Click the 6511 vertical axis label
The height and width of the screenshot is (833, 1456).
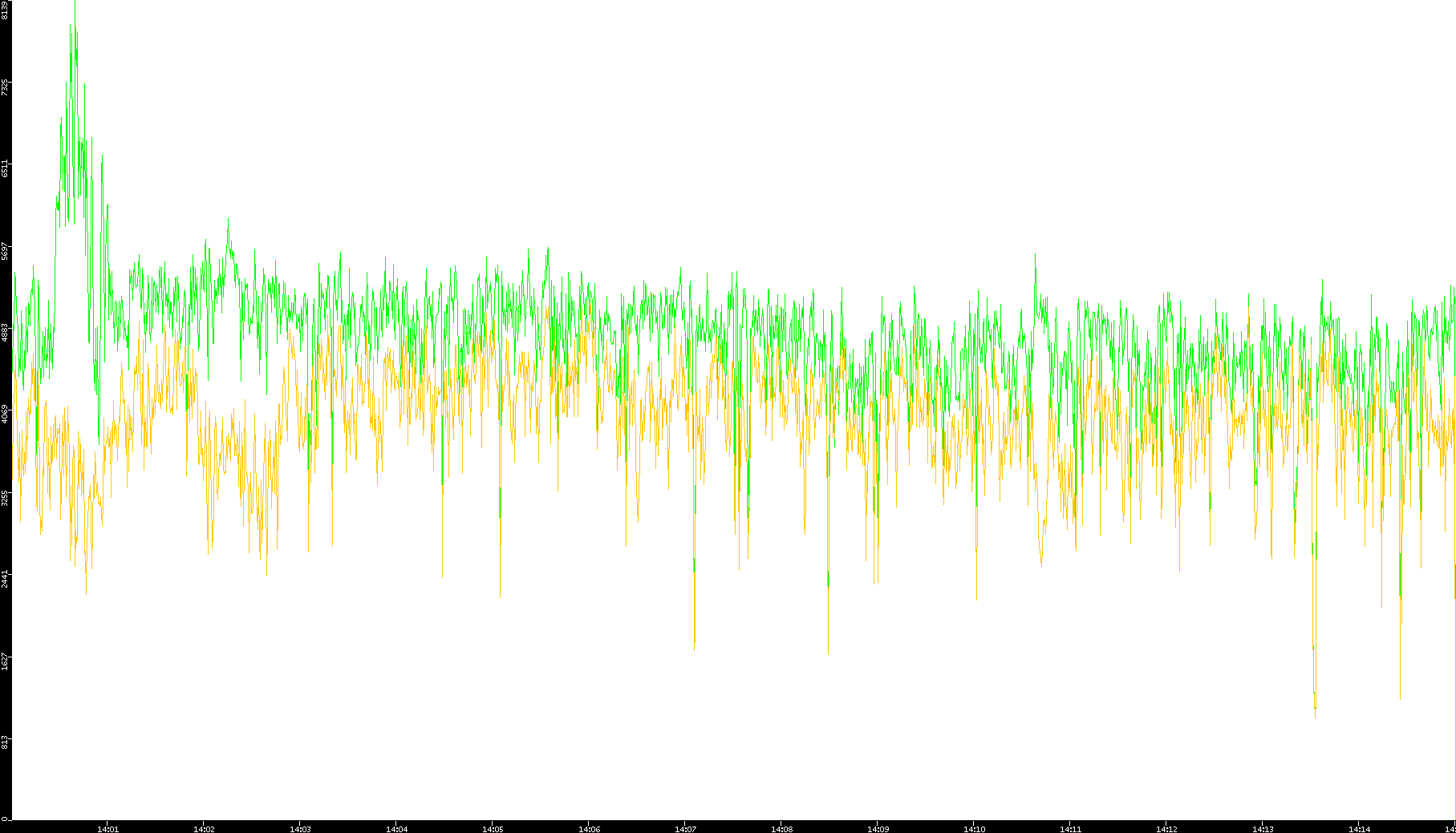pyautogui.click(x=5, y=169)
